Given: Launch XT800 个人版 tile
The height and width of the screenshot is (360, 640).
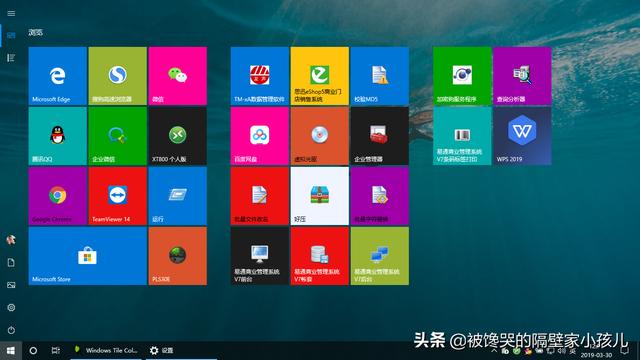Looking at the screenshot, I should tap(178, 136).
